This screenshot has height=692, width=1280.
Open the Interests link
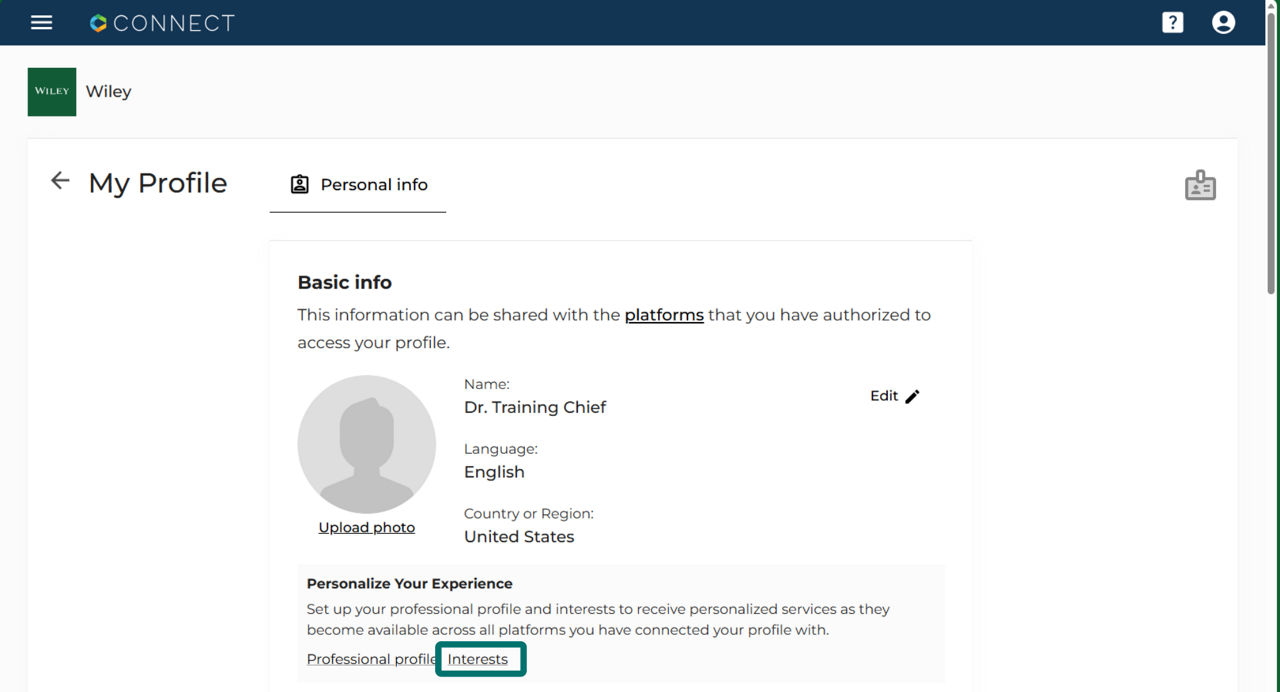(478, 659)
